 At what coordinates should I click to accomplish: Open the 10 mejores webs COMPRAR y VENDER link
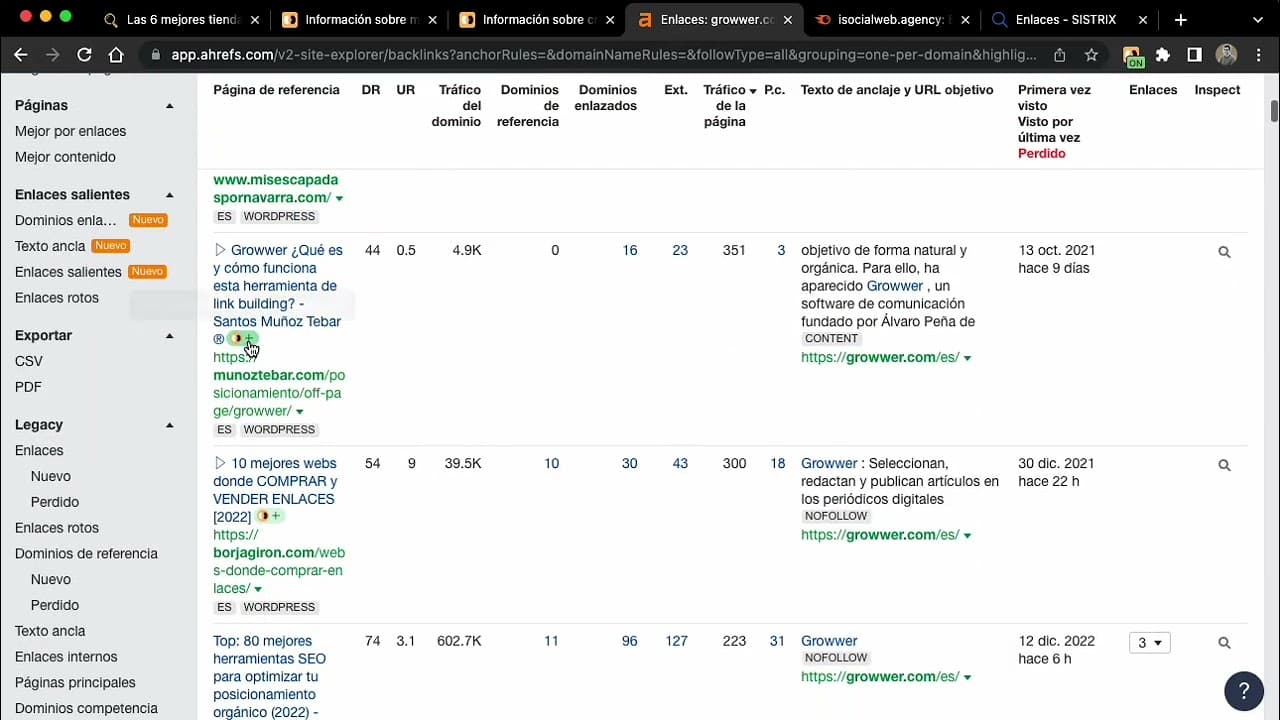tap(277, 490)
